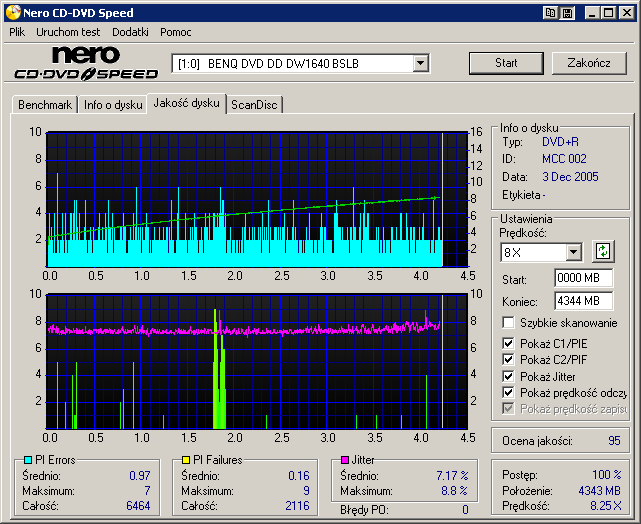Click the Nero app icon in title bar
Image resolution: width=641 pixels, height=524 pixels.
13,13
